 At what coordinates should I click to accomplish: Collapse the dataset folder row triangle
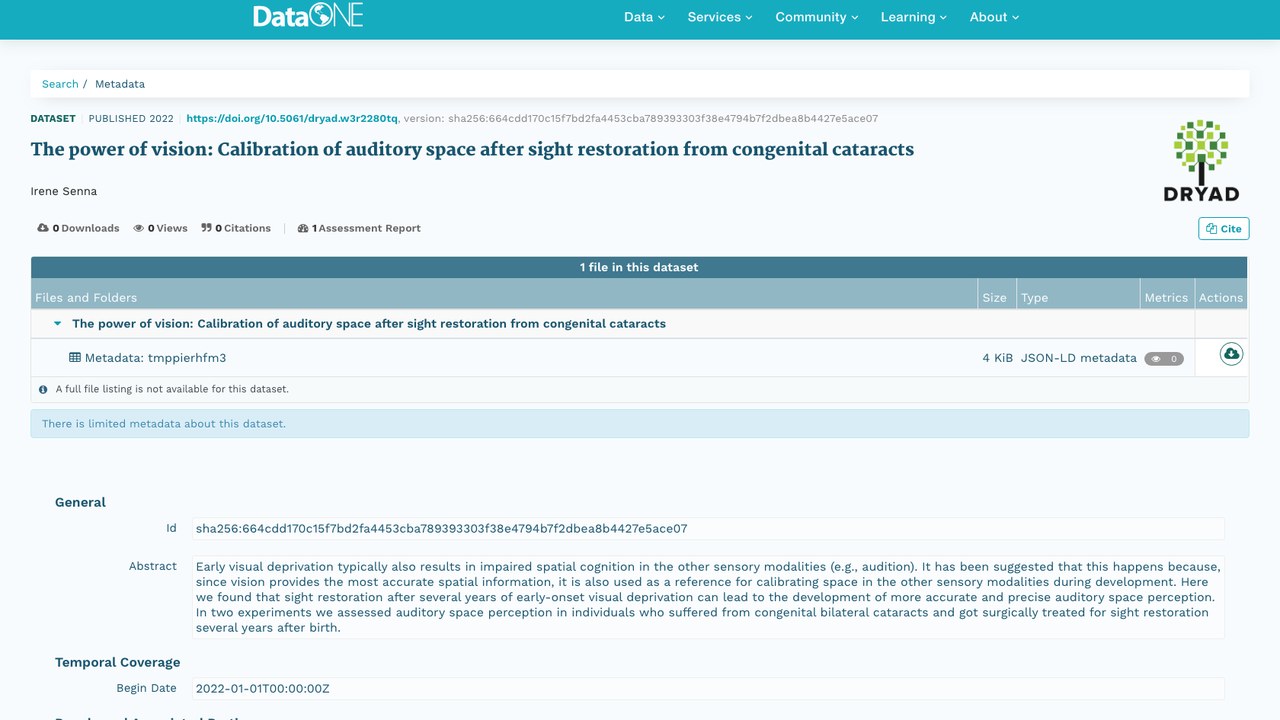pos(57,324)
